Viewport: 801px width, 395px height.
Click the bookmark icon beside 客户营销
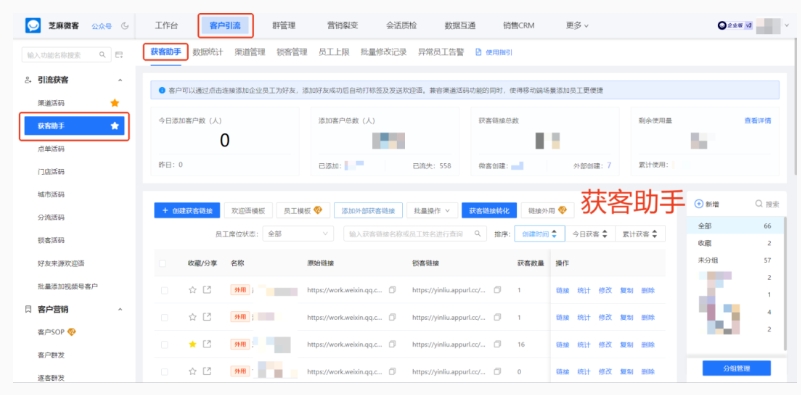(x=28, y=309)
